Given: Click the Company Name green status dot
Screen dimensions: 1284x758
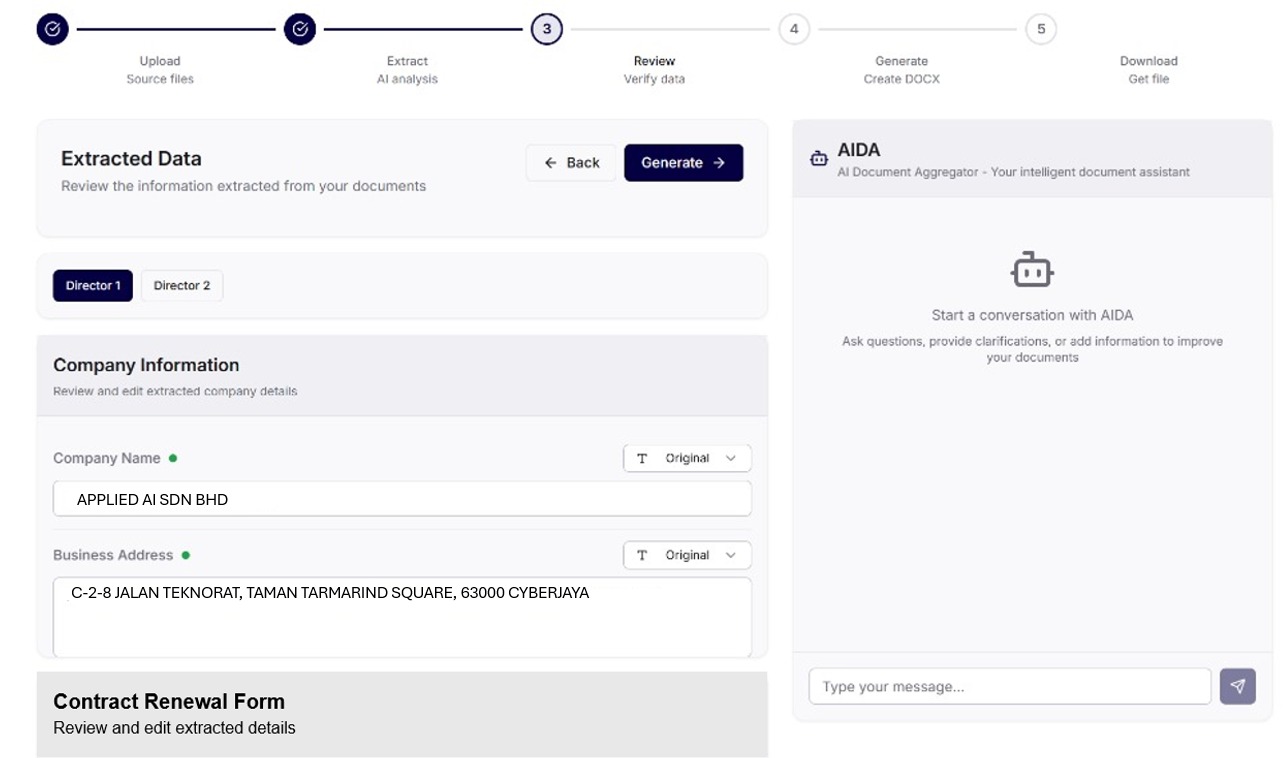Looking at the screenshot, I should coord(173,458).
